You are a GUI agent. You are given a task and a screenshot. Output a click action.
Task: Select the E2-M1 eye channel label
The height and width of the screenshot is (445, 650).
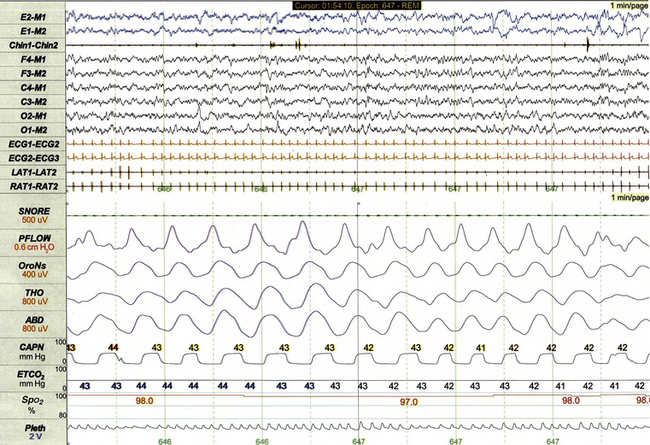(x=32, y=18)
